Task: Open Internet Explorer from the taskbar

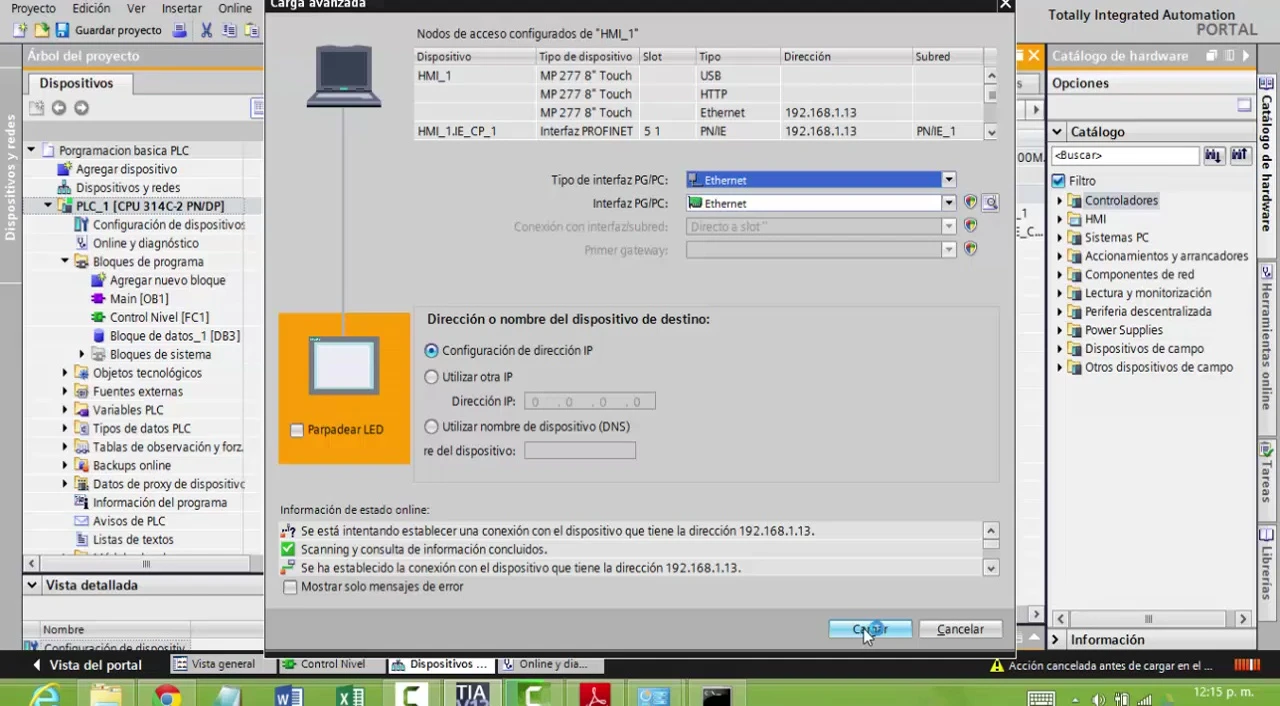Action: point(44,695)
